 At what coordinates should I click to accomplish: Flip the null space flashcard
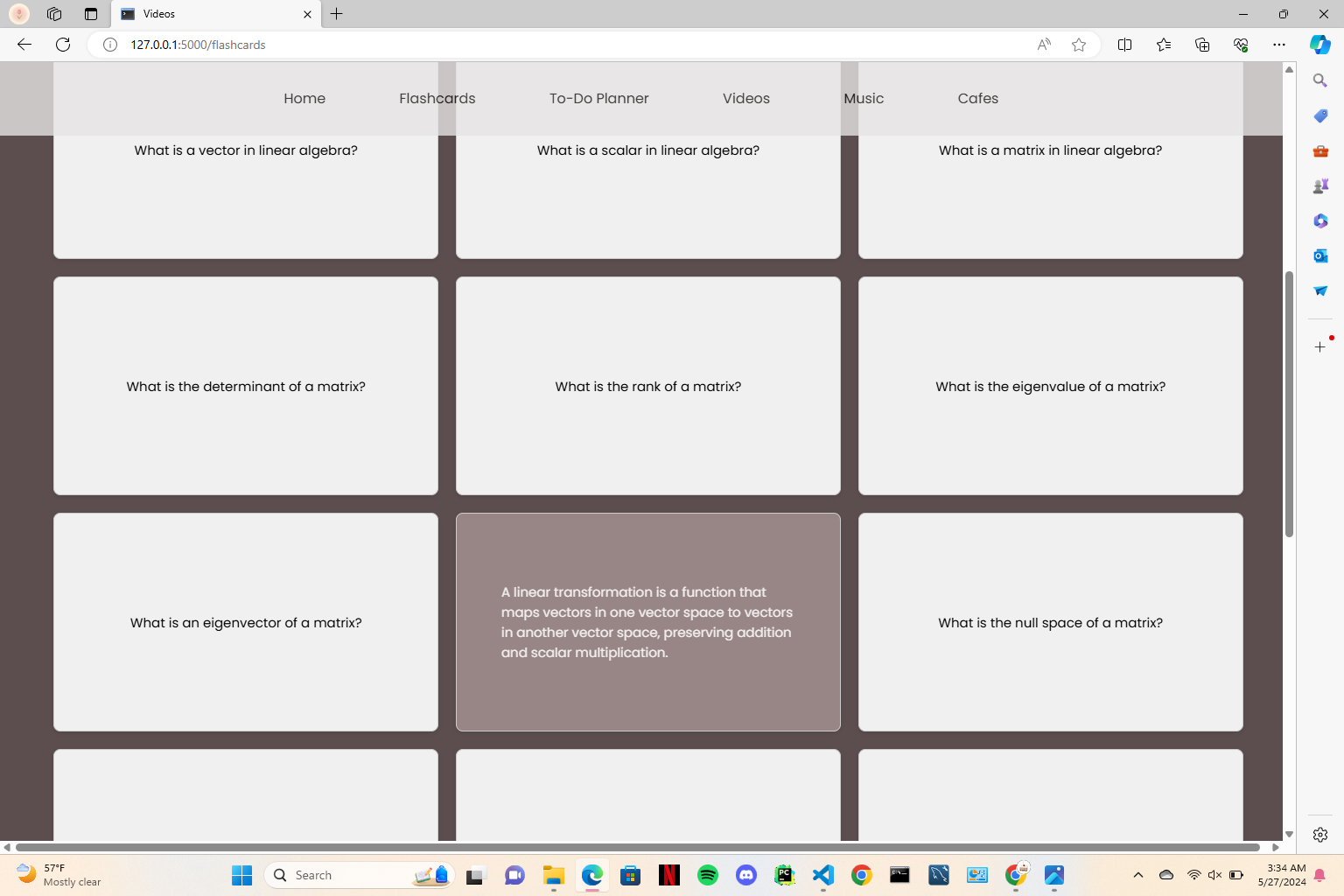(x=1051, y=622)
